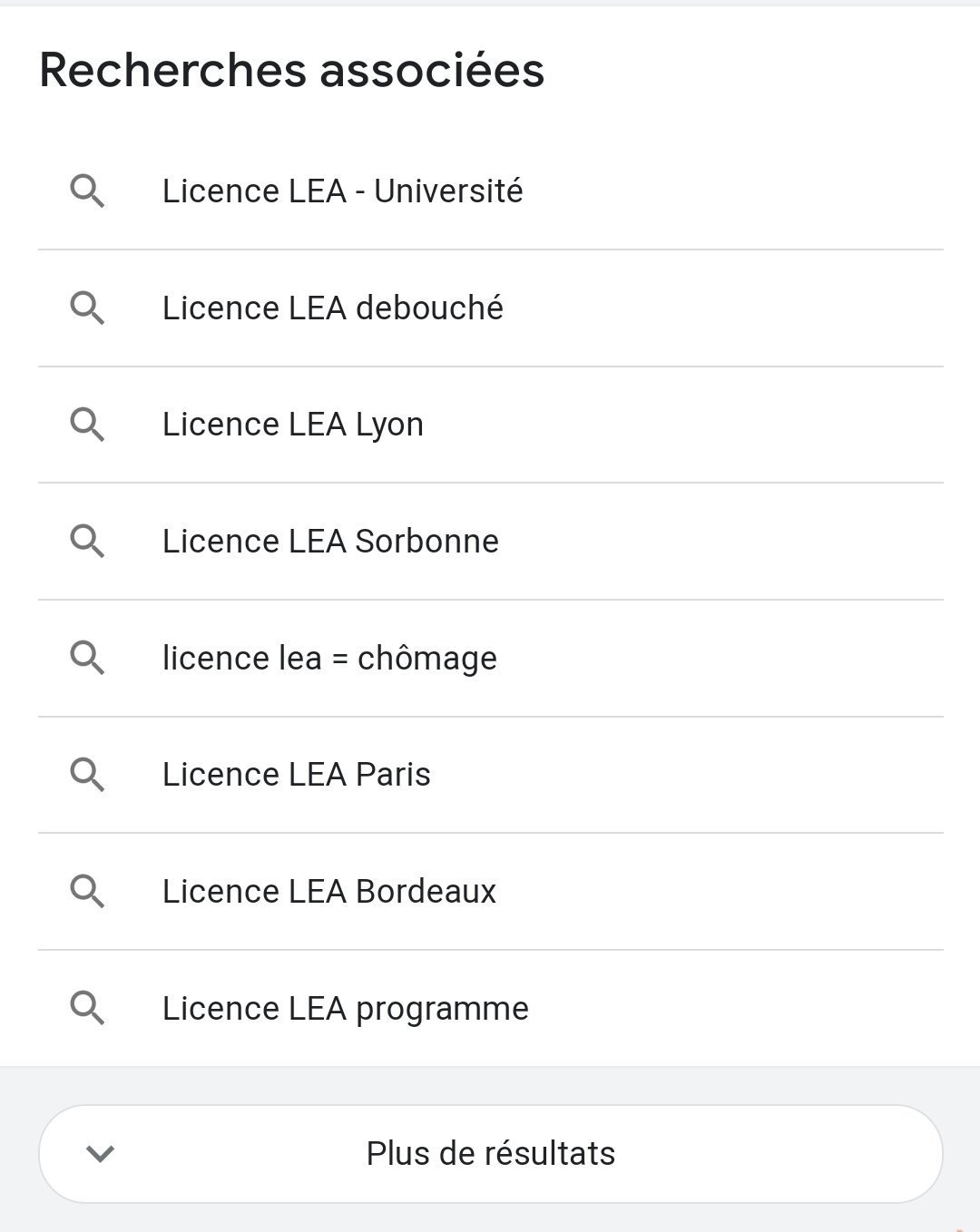Click empty space right of Licence LEA Paris row

tap(726, 775)
